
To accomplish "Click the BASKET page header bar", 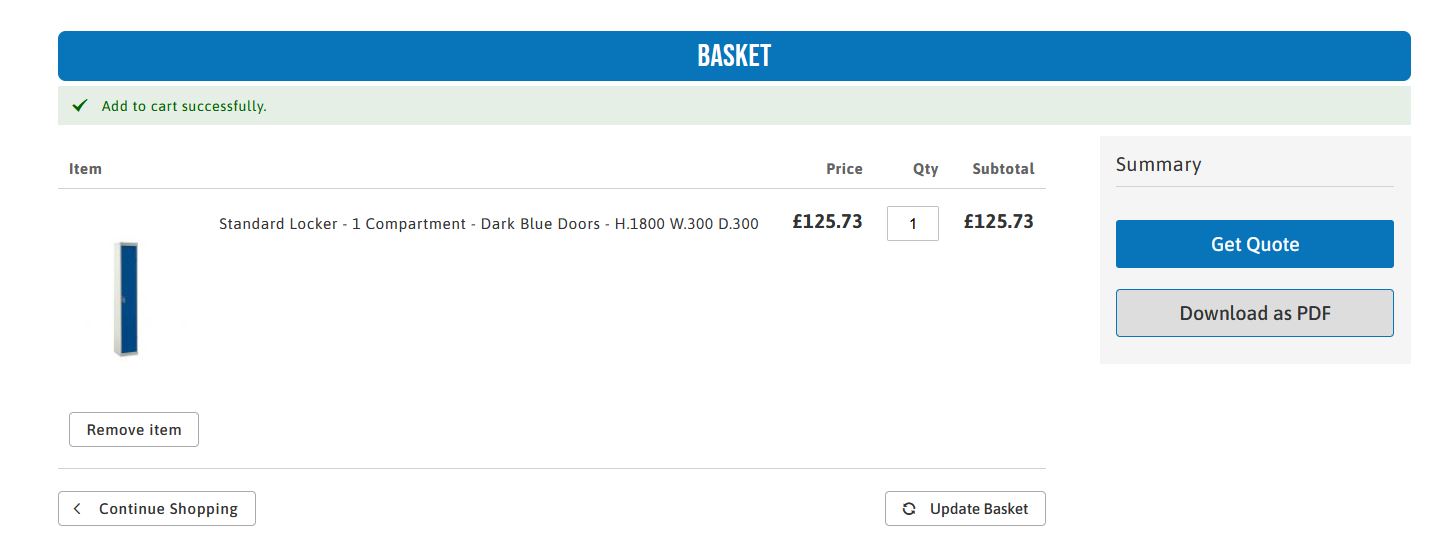I will tap(734, 56).
